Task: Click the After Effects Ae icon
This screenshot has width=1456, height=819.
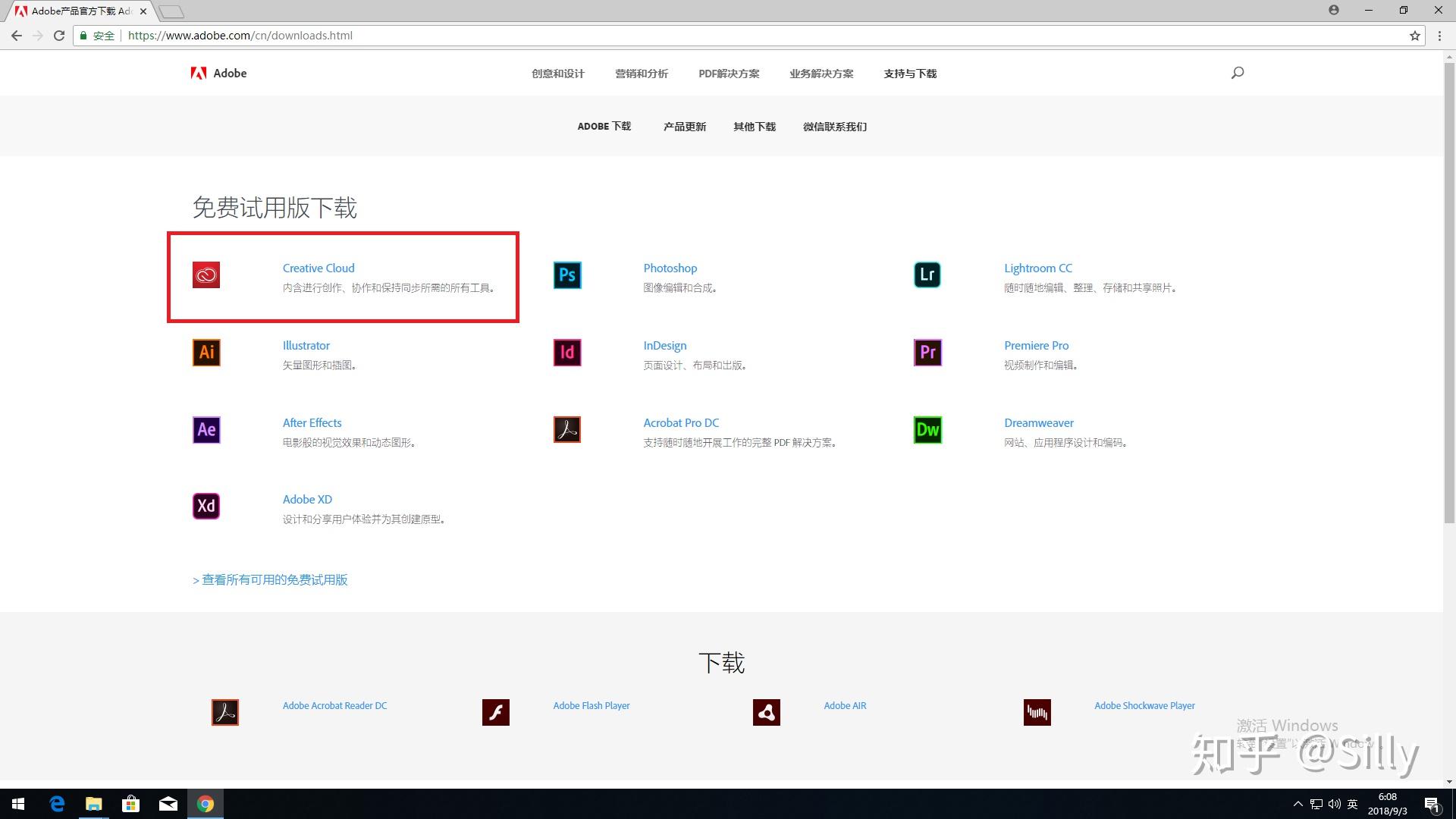Action: click(206, 430)
